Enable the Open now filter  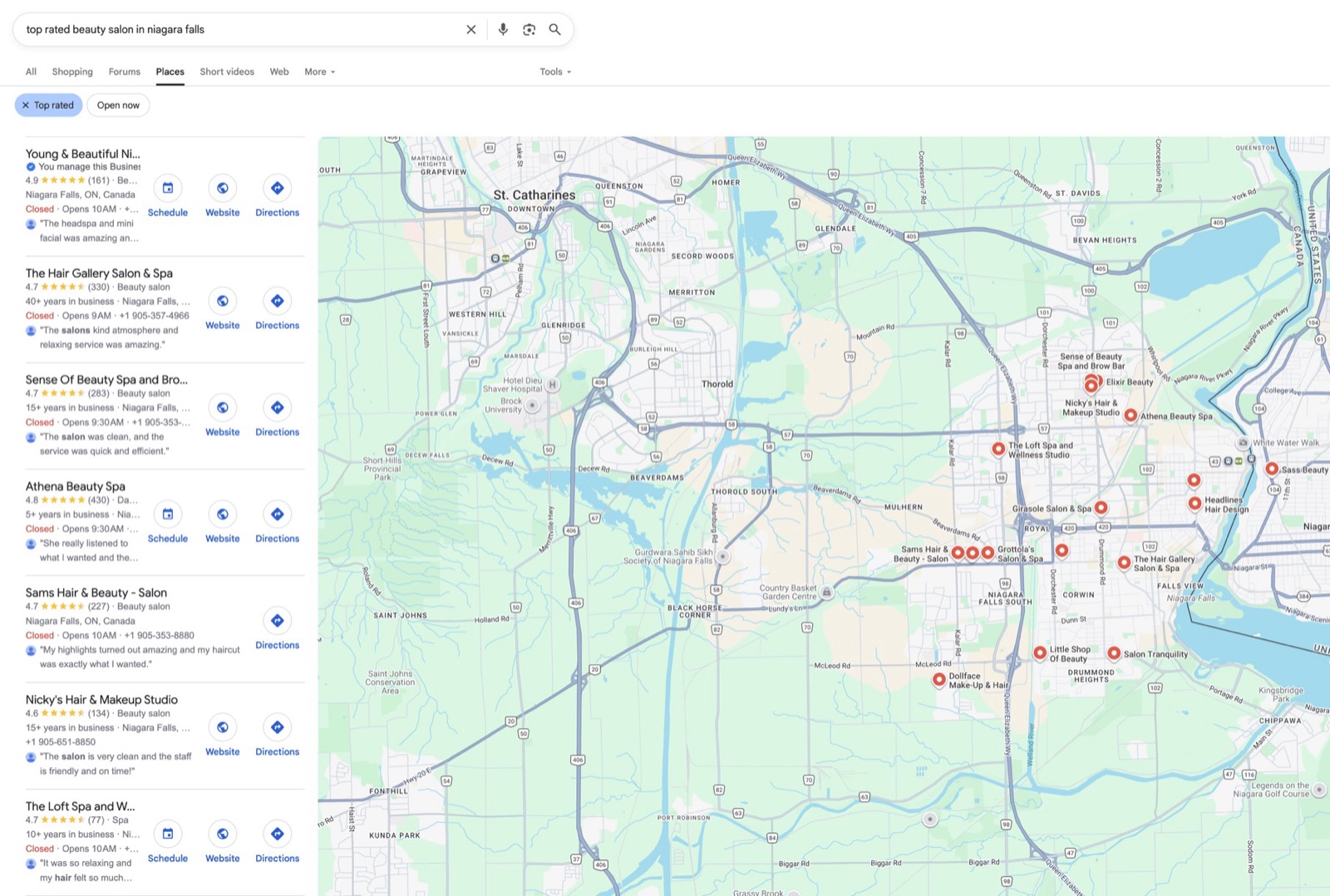(x=118, y=106)
